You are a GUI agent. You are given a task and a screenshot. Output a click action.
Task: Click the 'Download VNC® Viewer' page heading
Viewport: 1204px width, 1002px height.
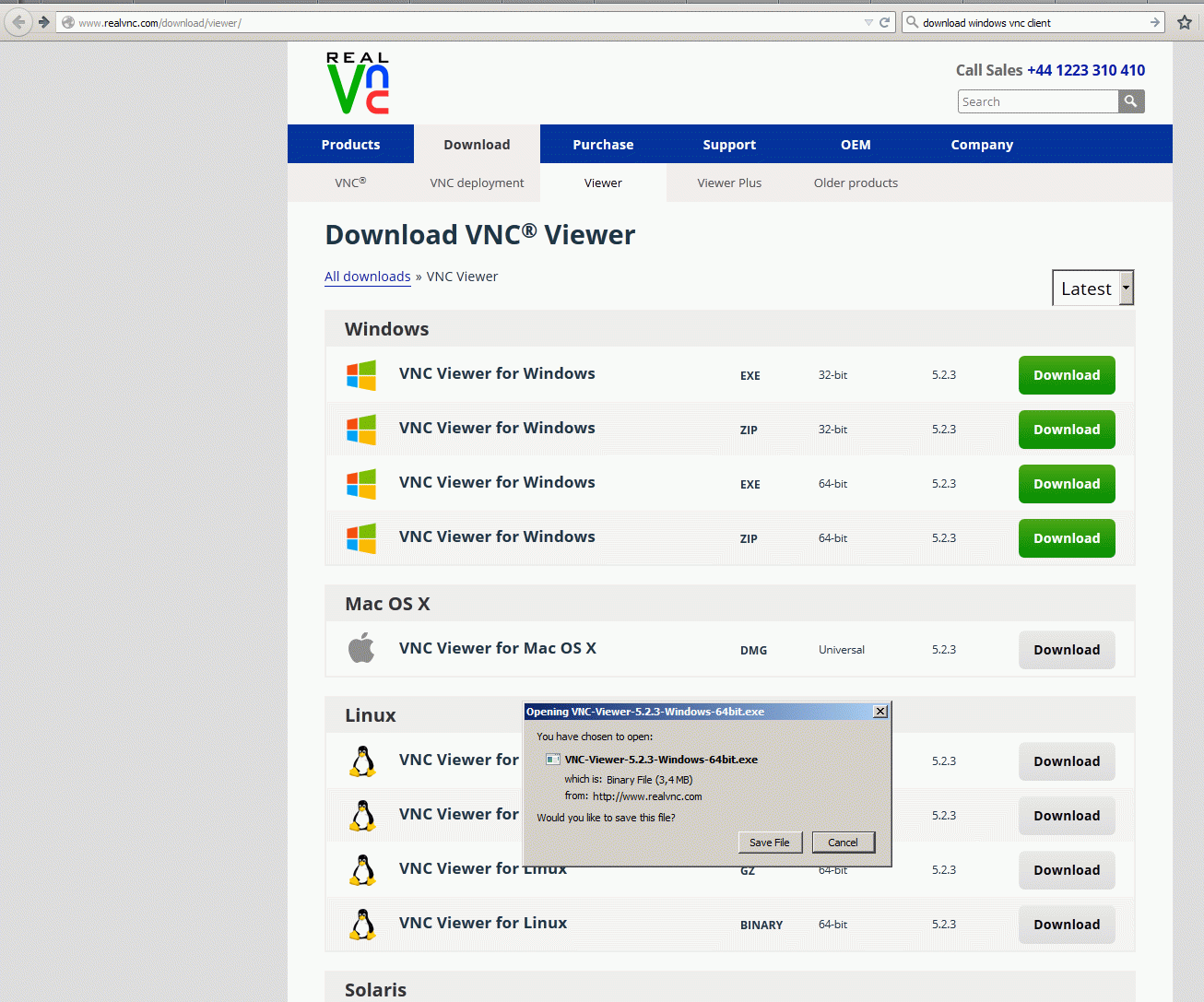(480, 235)
